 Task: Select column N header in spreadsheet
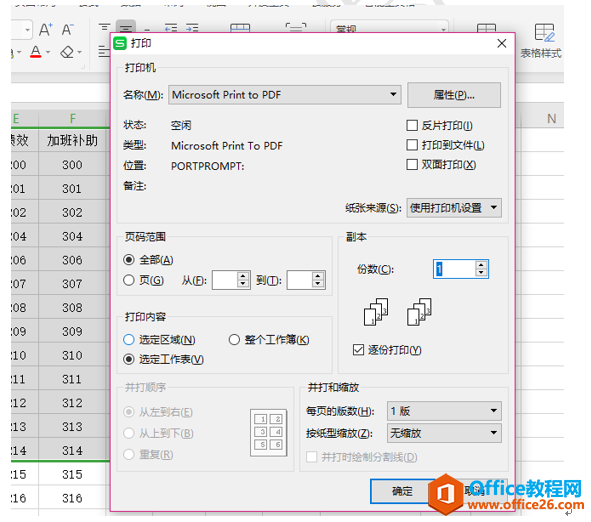point(552,119)
